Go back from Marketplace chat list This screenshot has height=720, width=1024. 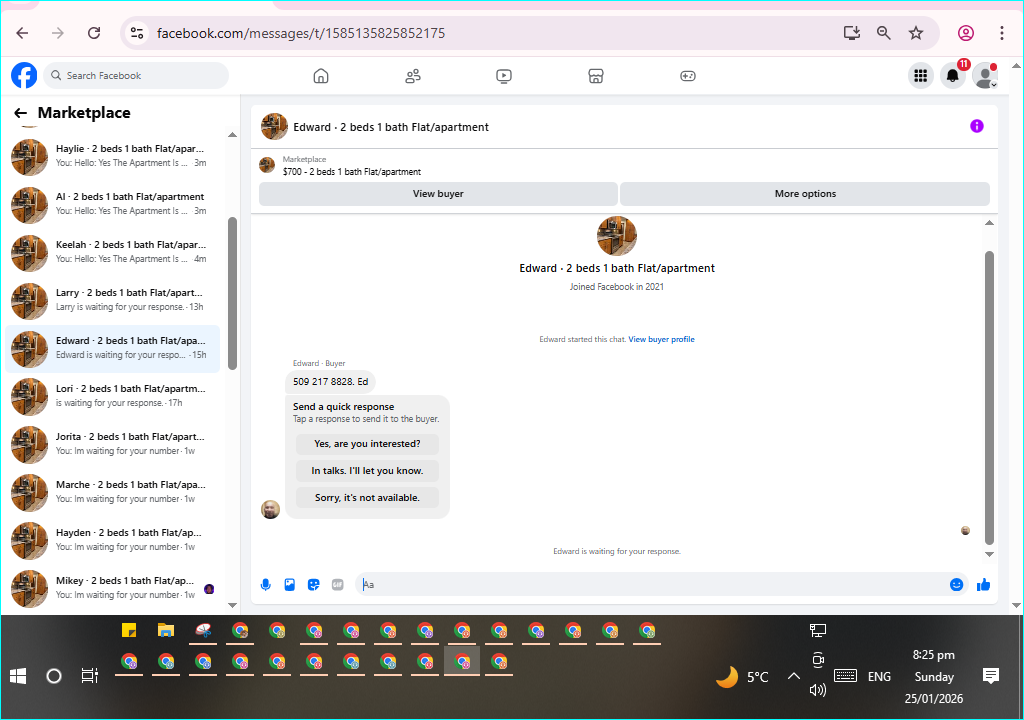[x=20, y=113]
